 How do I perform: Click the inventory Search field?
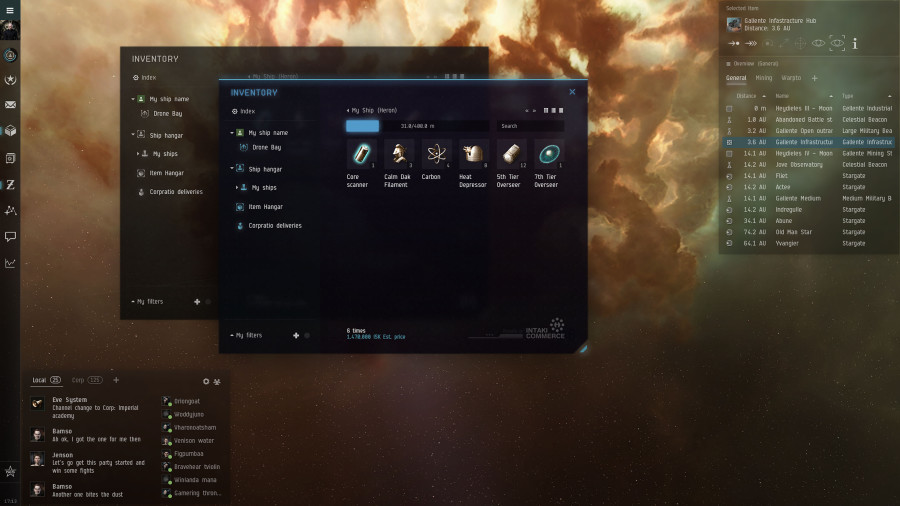pos(530,126)
